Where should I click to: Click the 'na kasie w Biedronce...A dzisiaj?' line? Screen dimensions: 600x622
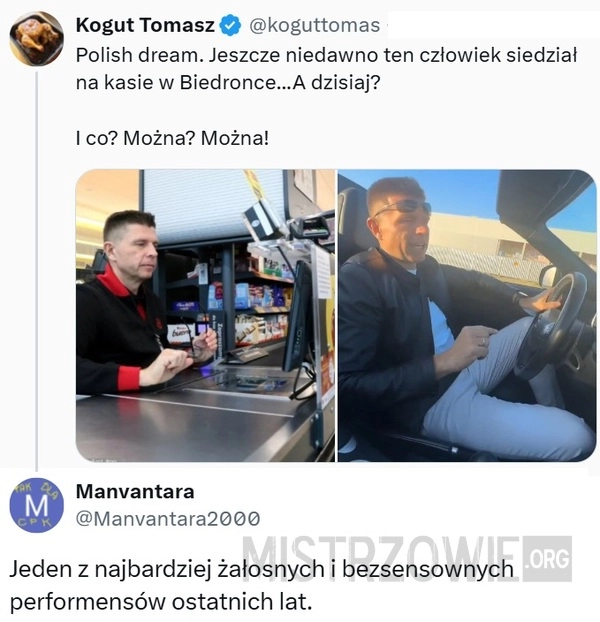pyautogui.click(x=228, y=83)
